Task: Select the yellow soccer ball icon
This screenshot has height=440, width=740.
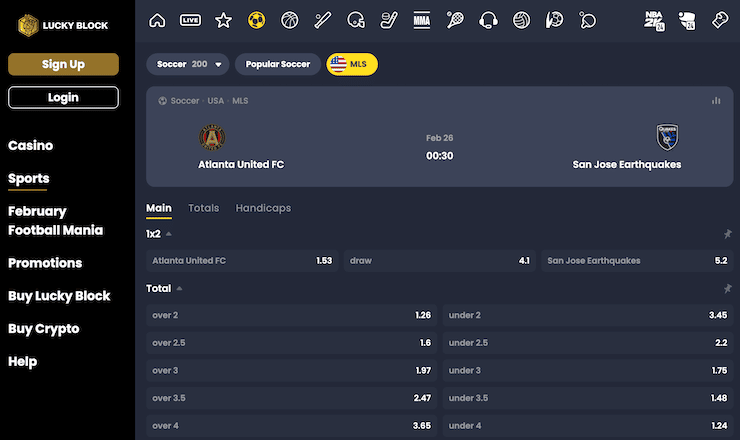Action: pos(256,20)
